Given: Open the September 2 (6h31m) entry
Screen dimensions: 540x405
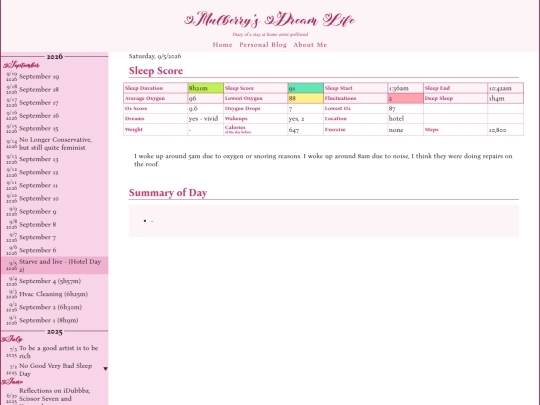Looking at the screenshot, I should (x=50, y=307).
